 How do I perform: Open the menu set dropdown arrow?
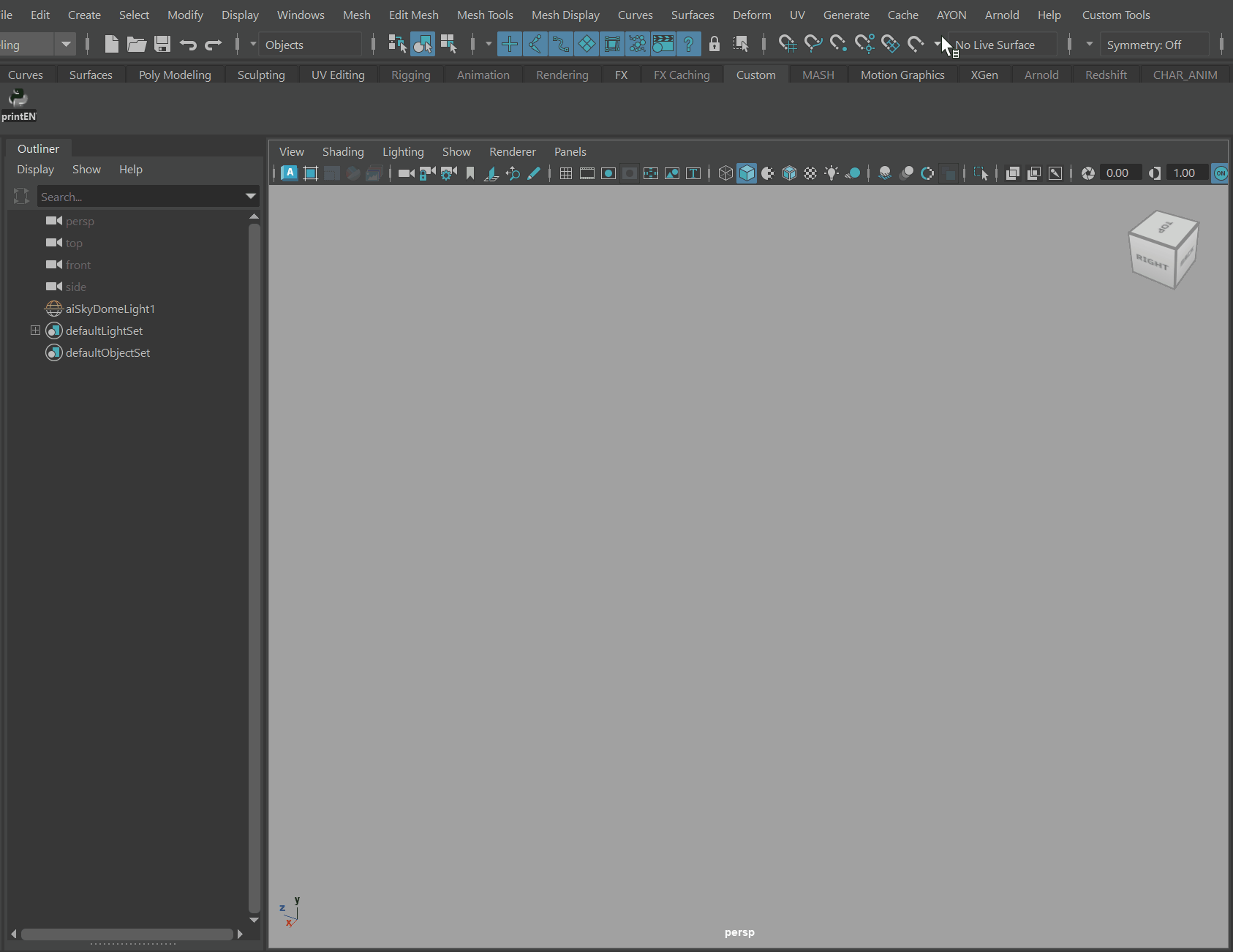tap(66, 45)
